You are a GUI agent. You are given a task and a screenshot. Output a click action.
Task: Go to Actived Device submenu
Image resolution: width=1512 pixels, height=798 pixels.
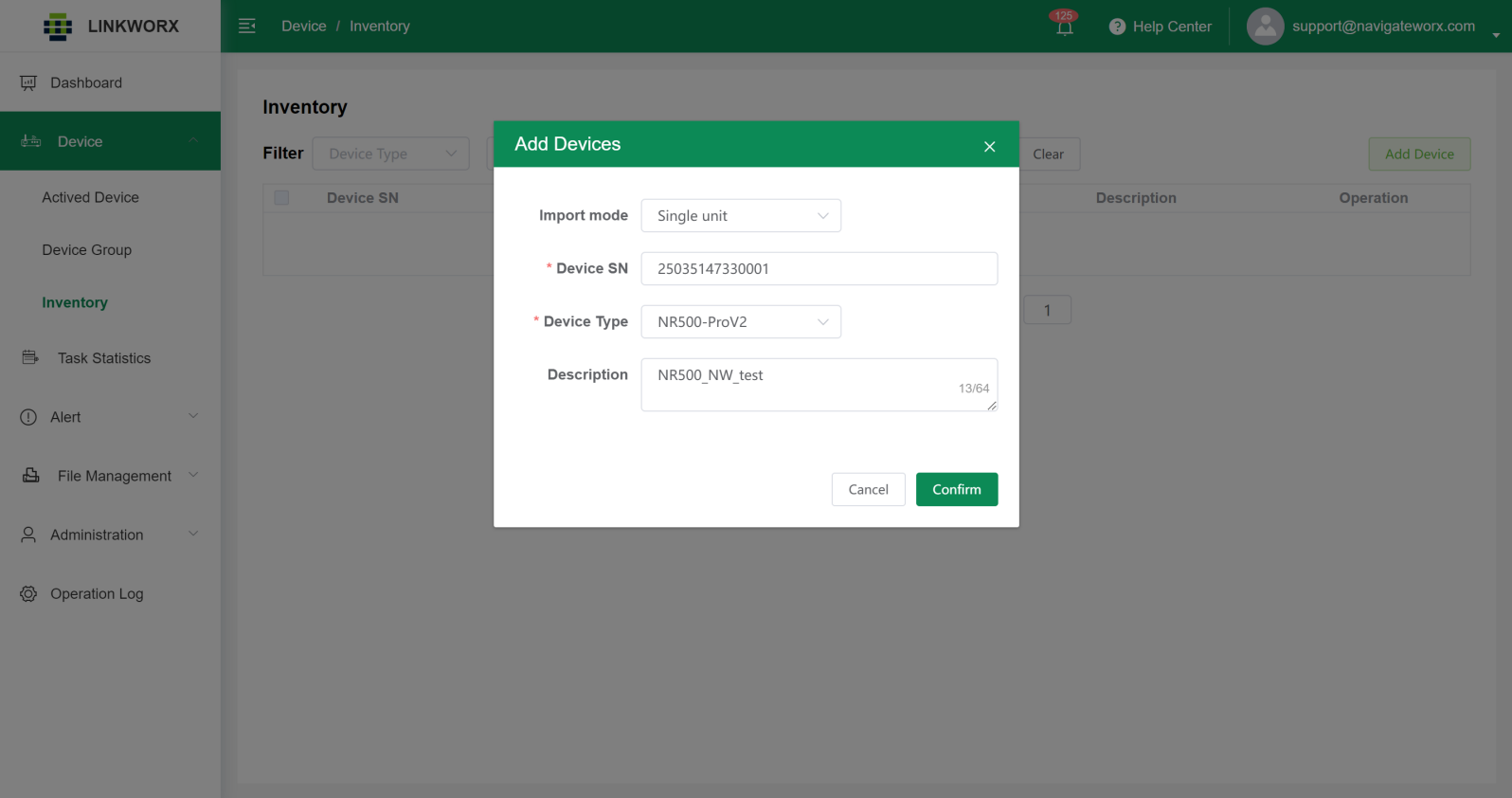[90, 197]
